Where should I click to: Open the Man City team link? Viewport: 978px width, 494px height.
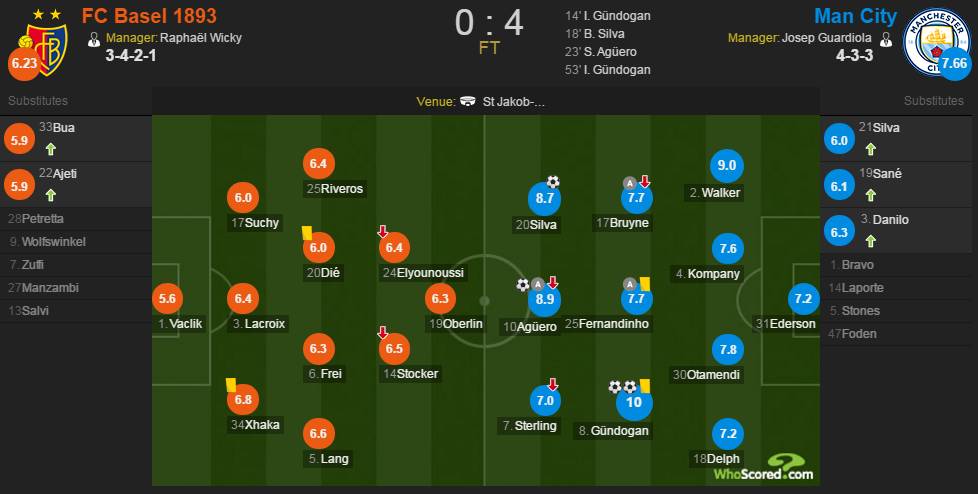tap(855, 16)
